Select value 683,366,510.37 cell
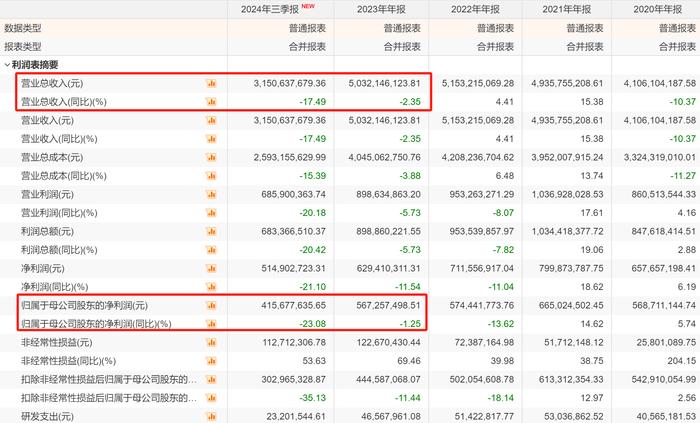700x423 pixels. pyautogui.click(x=293, y=232)
